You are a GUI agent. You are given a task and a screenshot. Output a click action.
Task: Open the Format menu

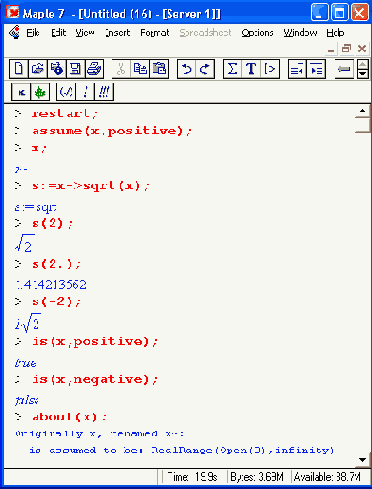tap(155, 33)
